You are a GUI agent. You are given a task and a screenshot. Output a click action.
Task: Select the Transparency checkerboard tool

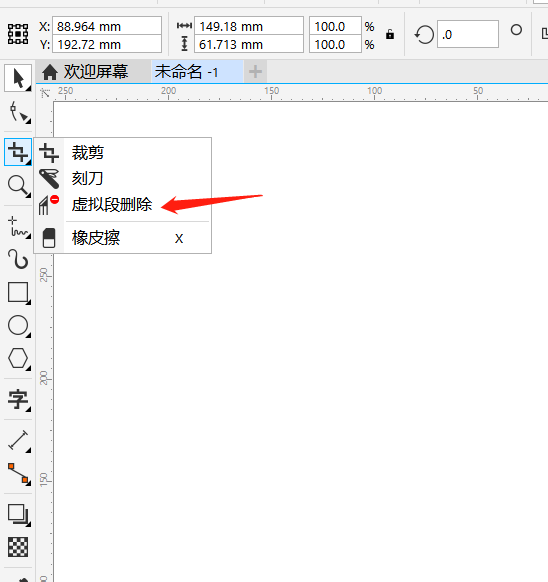[18, 547]
